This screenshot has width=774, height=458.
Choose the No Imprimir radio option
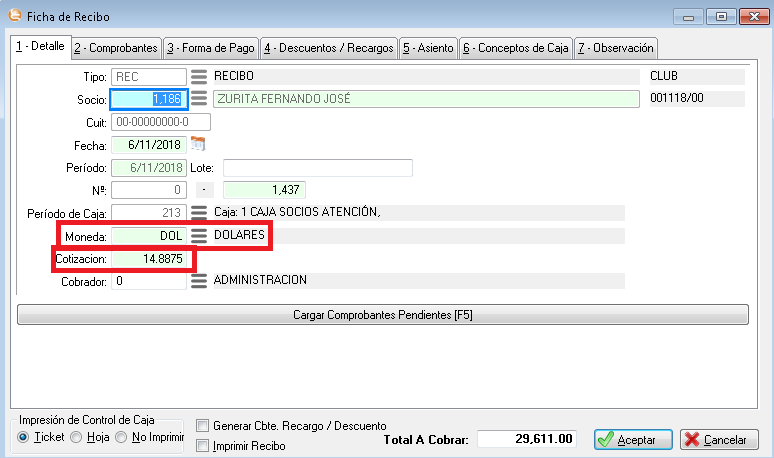click(122, 437)
